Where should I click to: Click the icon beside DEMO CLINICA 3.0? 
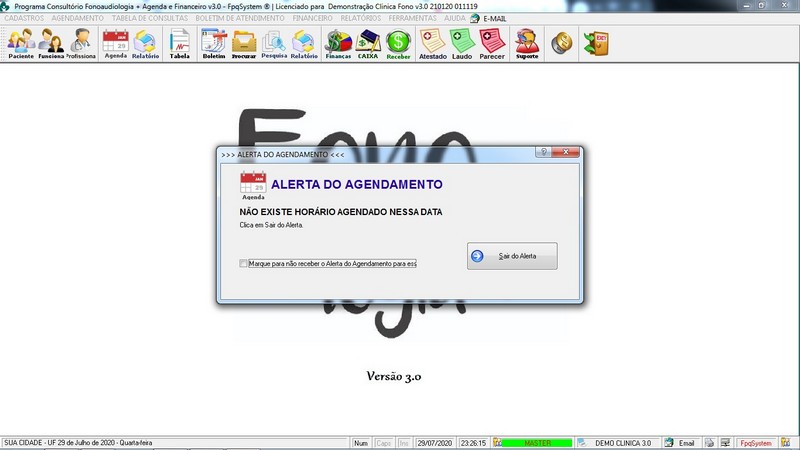click(x=582, y=443)
